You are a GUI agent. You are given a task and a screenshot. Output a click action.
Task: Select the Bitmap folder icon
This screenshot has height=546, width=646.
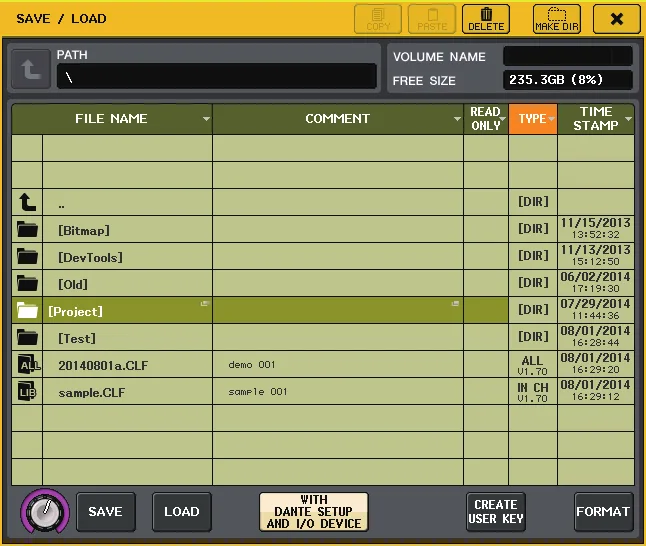28,229
